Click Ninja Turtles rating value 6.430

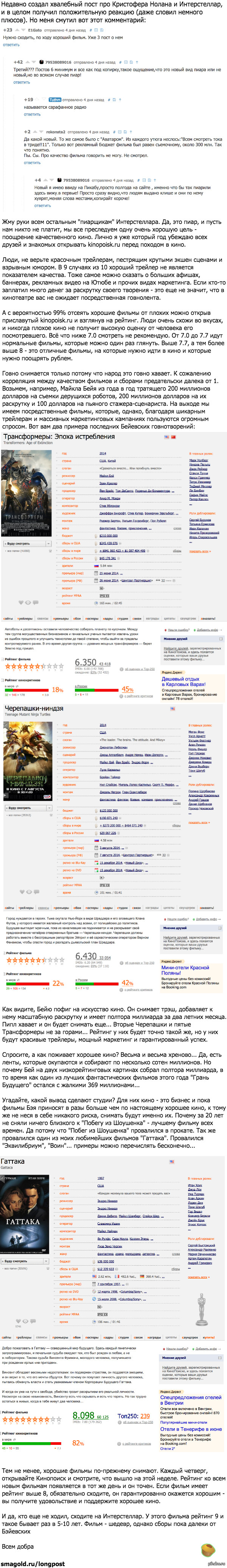(x=86, y=956)
